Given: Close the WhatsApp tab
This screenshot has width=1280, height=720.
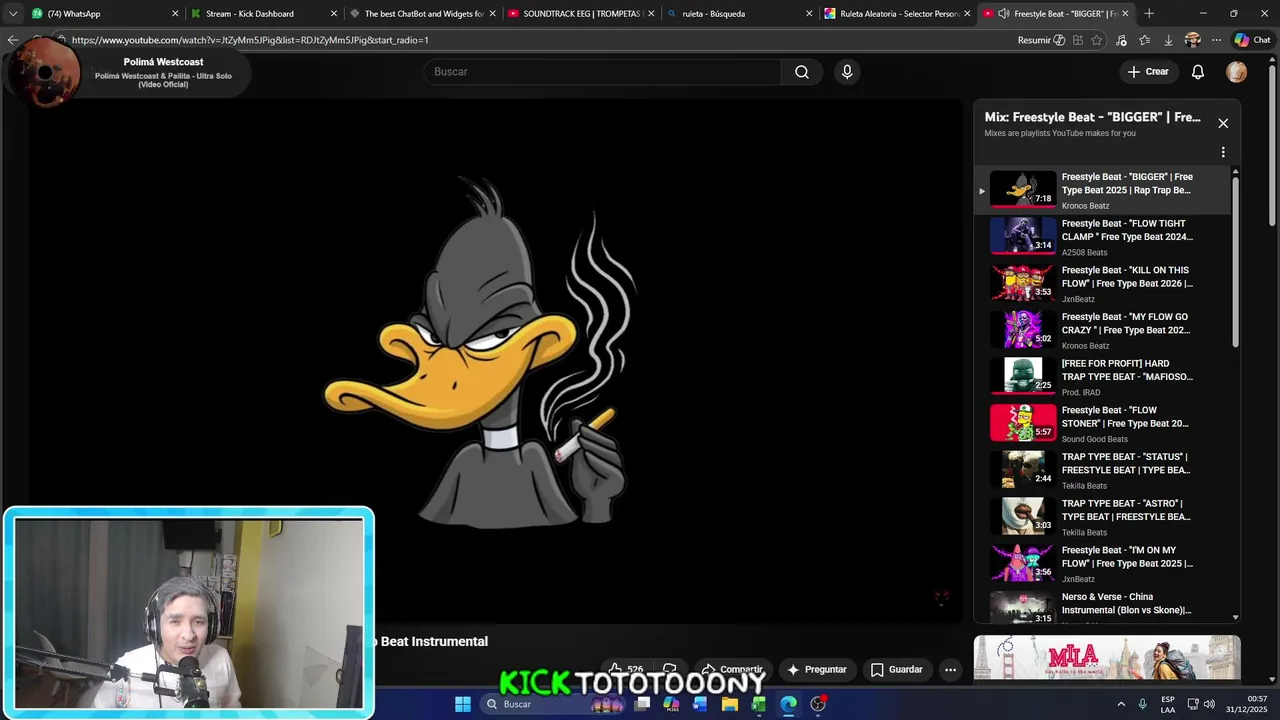Looking at the screenshot, I should (175, 14).
